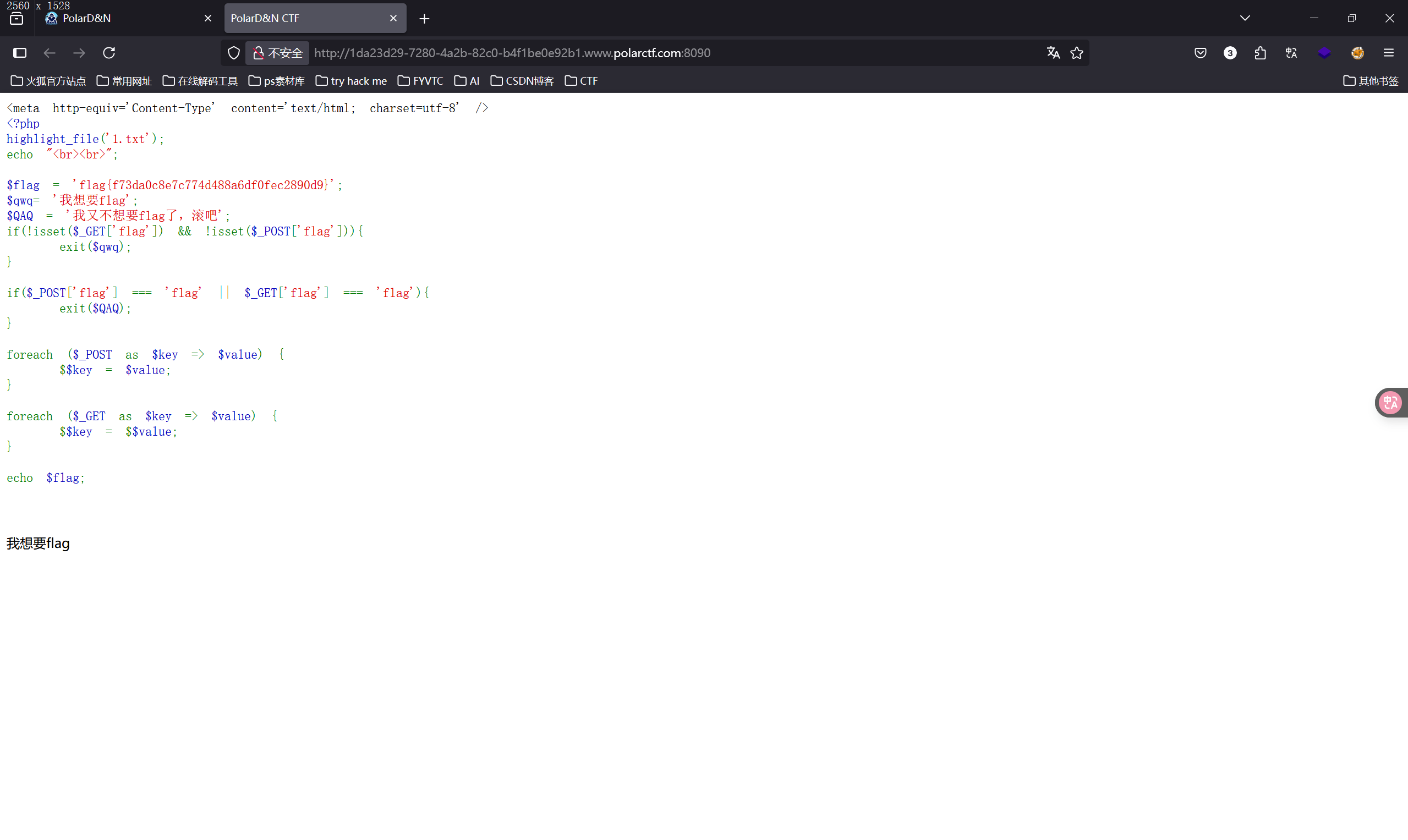
Task: Click the insecure connection lock indicator
Action: (x=277, y=53)
